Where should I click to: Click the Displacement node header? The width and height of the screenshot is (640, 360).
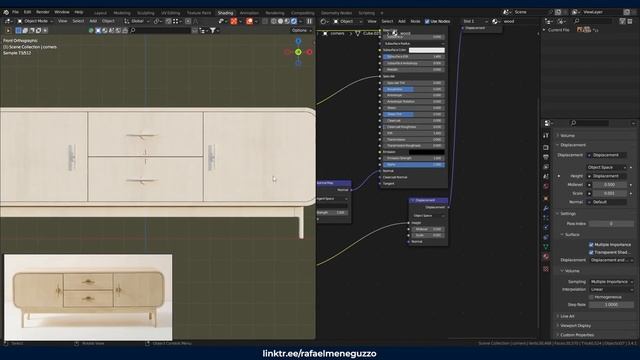pyautogui.click(x=429, y=200)
